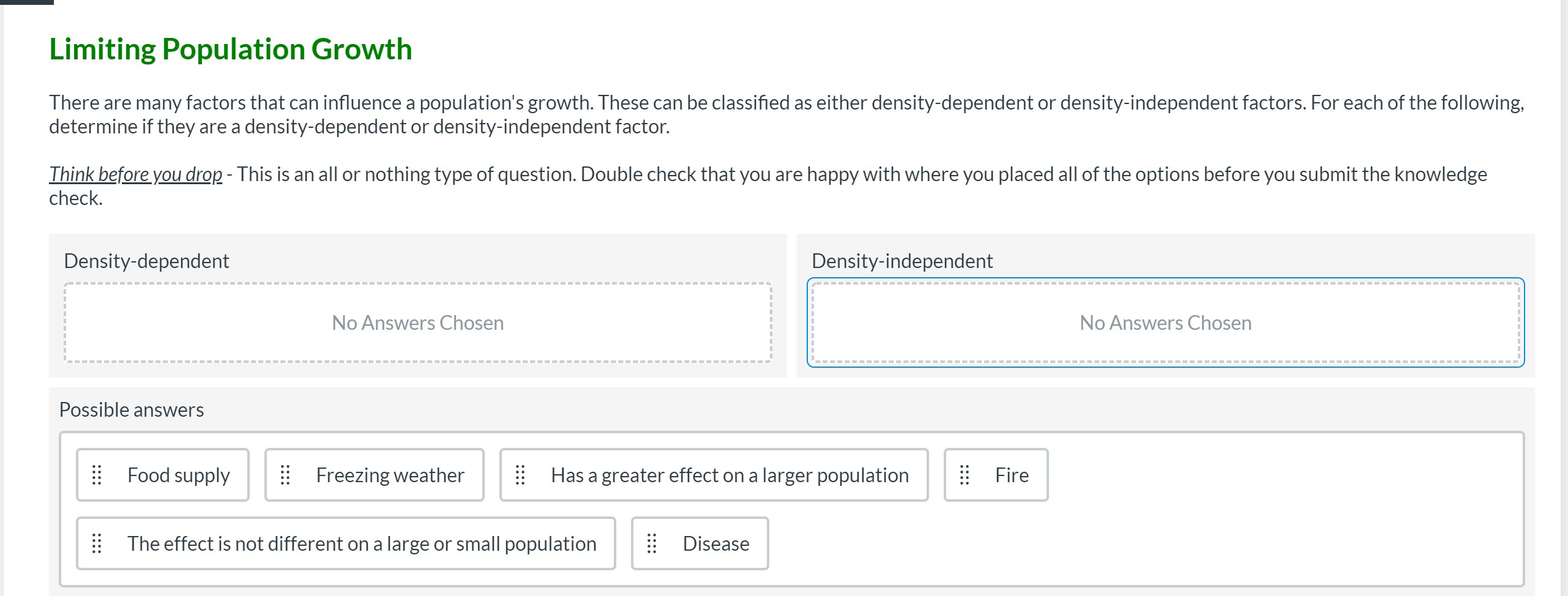Click "No Answers Chosen" in Density-independent box
The image size is (1568, 596).
[1165, 322]
